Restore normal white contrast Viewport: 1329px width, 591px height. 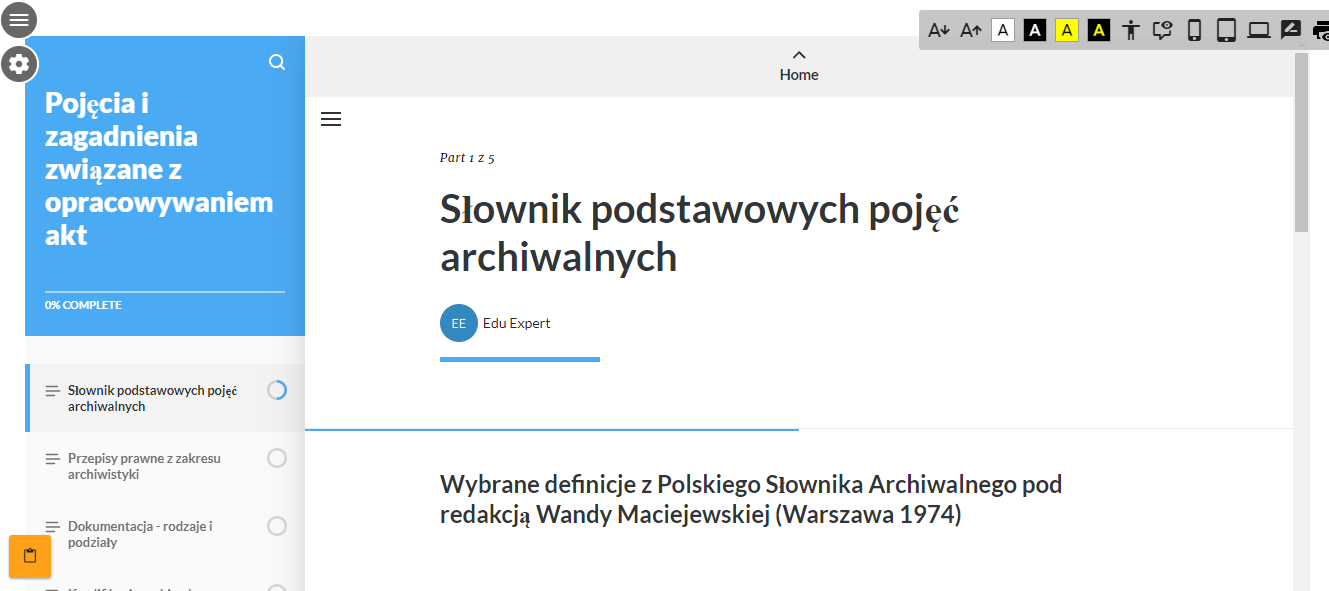tap(1003, 30)
